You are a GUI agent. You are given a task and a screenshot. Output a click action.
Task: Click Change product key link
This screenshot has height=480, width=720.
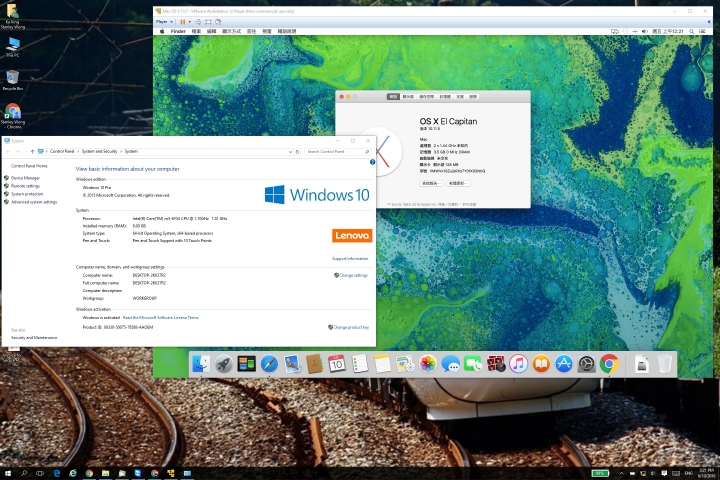[x=349, y=327]
